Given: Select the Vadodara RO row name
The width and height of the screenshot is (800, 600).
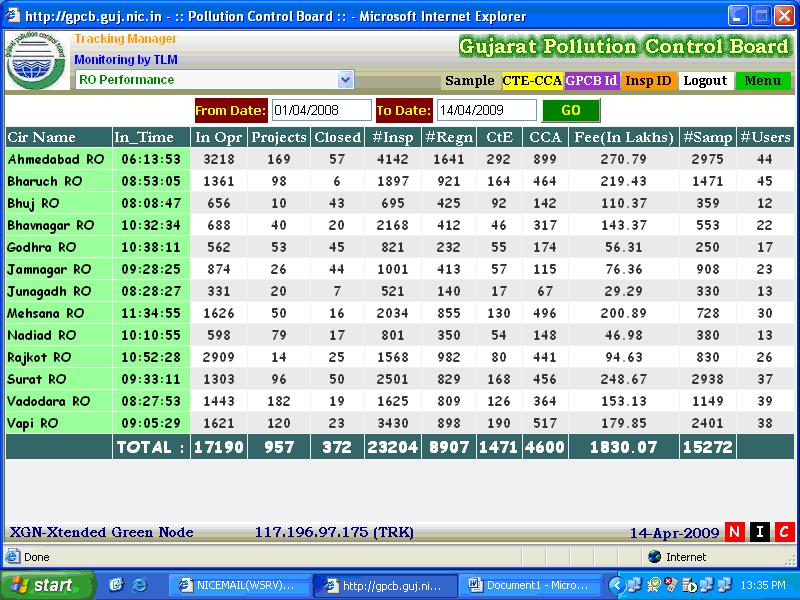Looking at the screenshot, I should pos(49,401).
